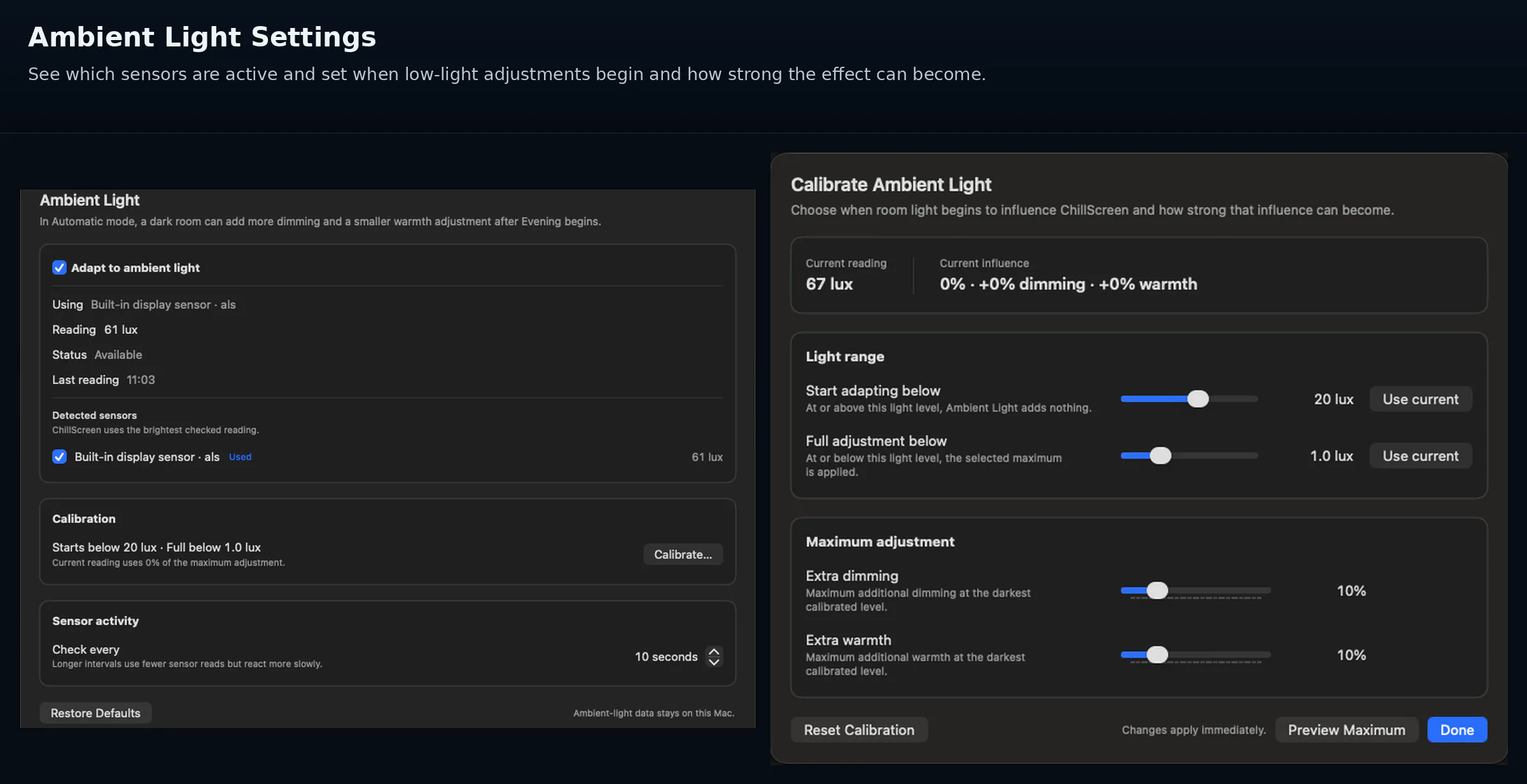The width and height of the screenshot is (1527, 784).
Task: Click 'Ambient-light data stays on this Mac.' note
Action: (654, 713)
